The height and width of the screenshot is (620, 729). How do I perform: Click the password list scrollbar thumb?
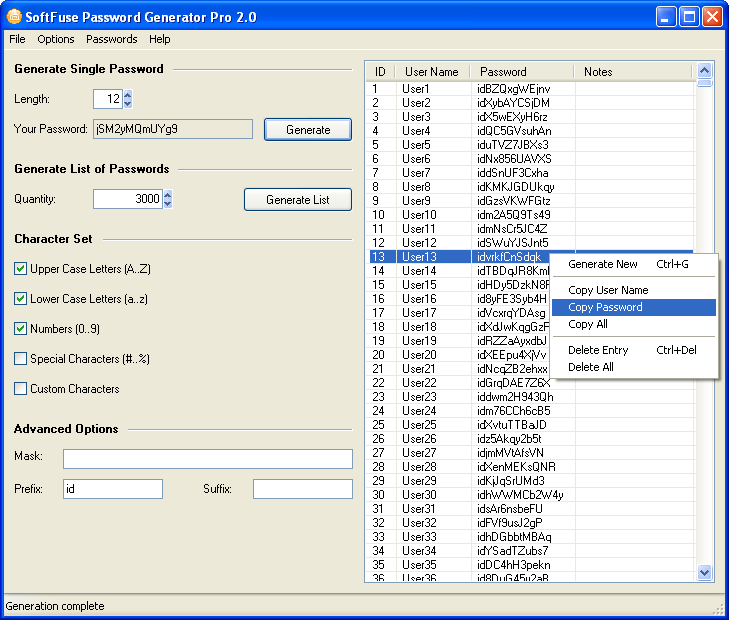(x=705, y=83)
